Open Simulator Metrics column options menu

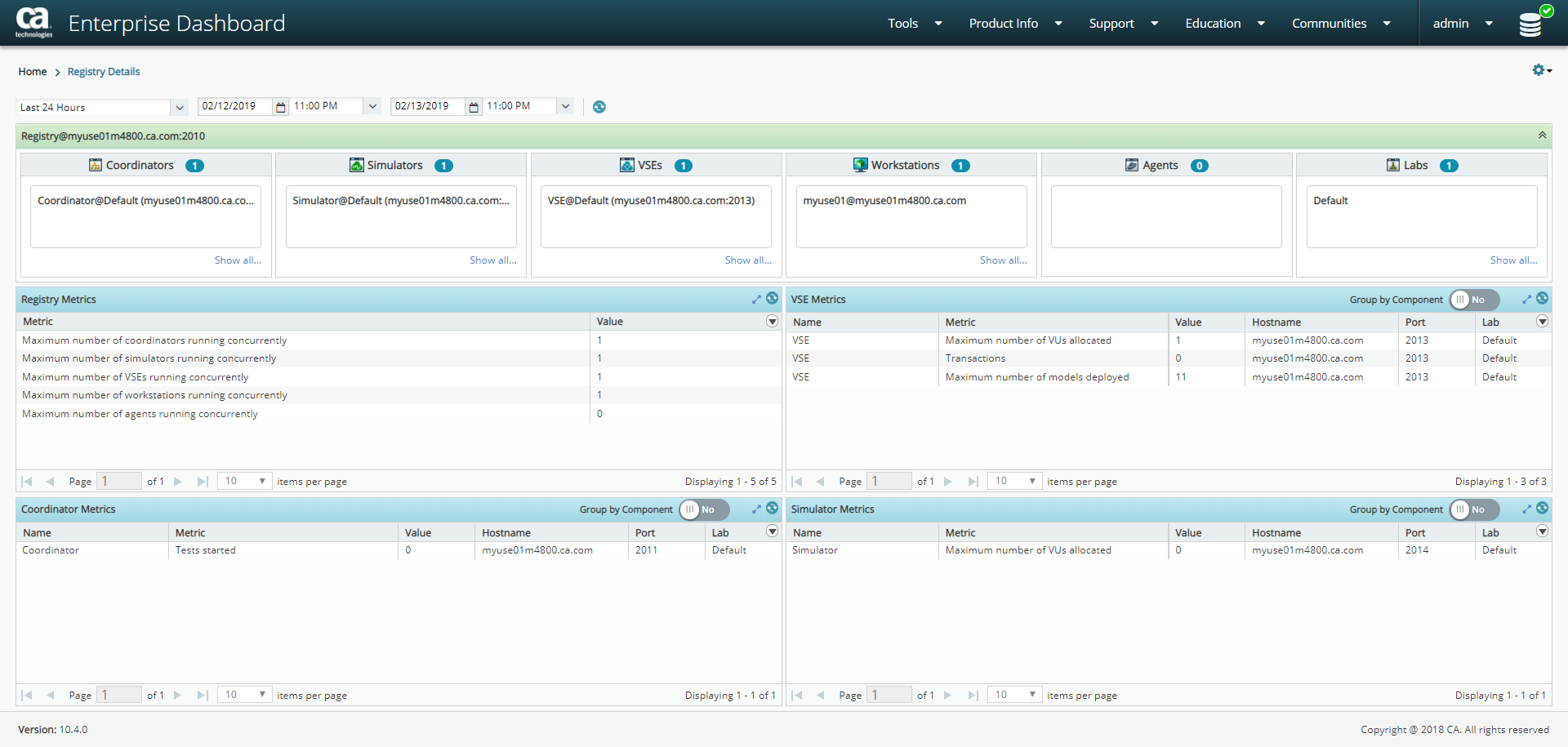[1542, 531]
